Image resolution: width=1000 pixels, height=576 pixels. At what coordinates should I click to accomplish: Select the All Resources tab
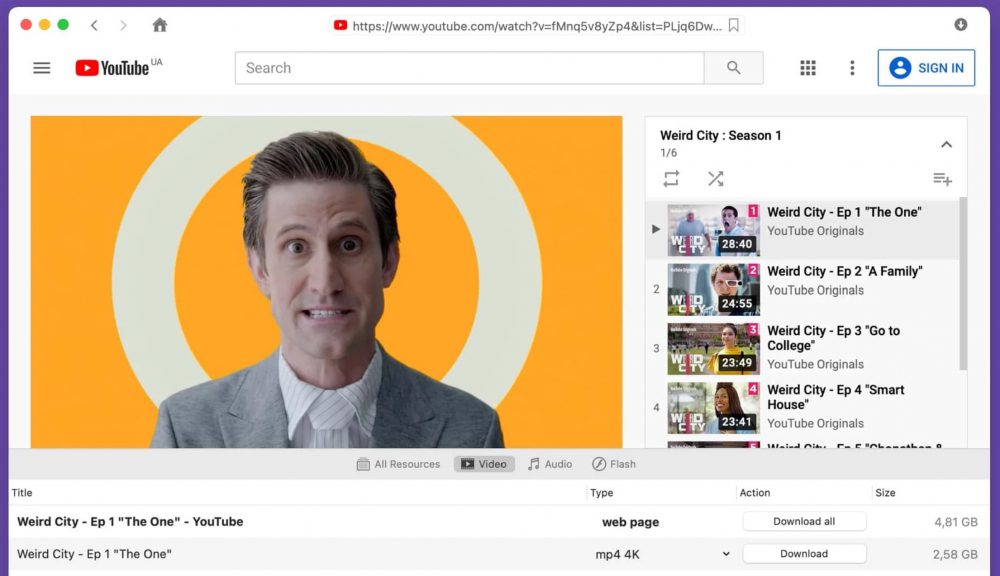[x=398, y=464]
